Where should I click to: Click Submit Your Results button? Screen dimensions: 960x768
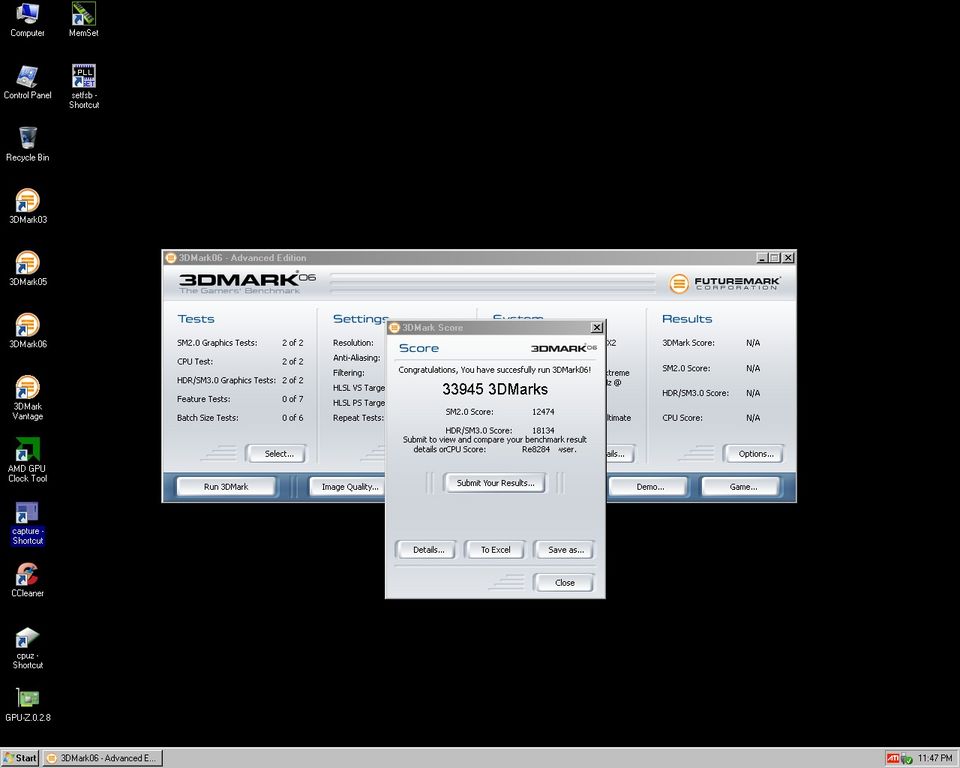[495, 483]
